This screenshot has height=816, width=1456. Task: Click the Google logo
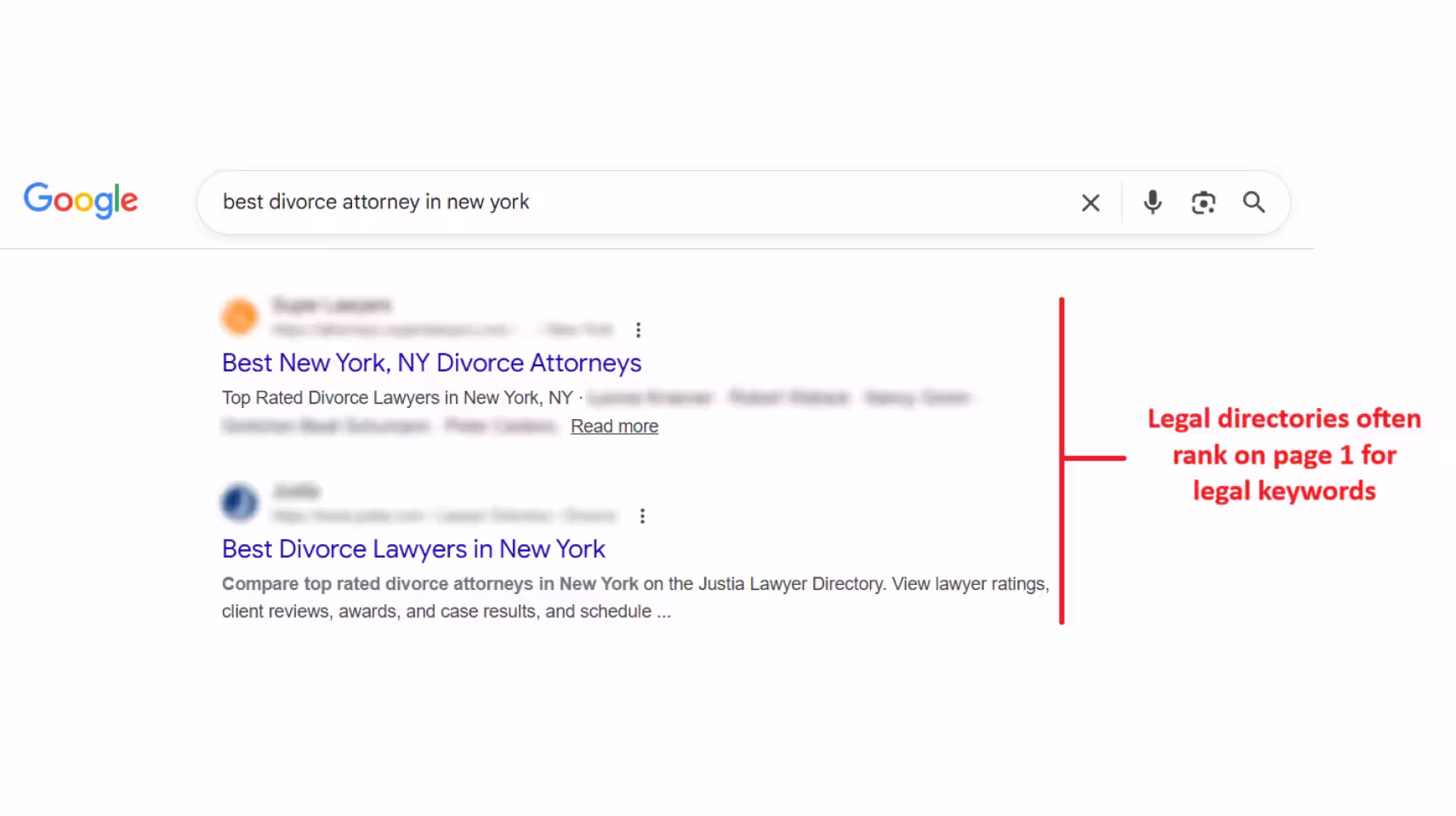pyautogui.click(x=81, y=201)
